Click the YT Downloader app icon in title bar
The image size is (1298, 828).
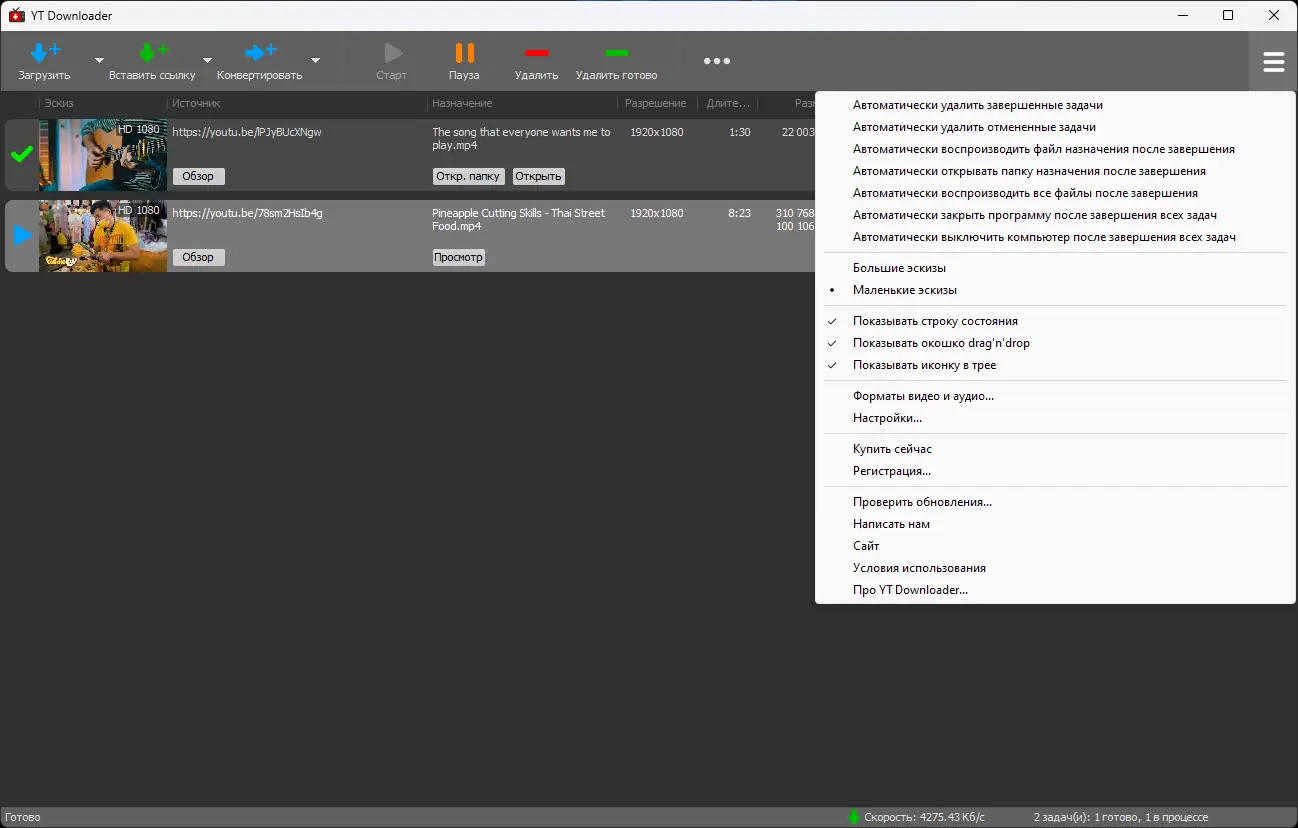(x=16, y=15)
